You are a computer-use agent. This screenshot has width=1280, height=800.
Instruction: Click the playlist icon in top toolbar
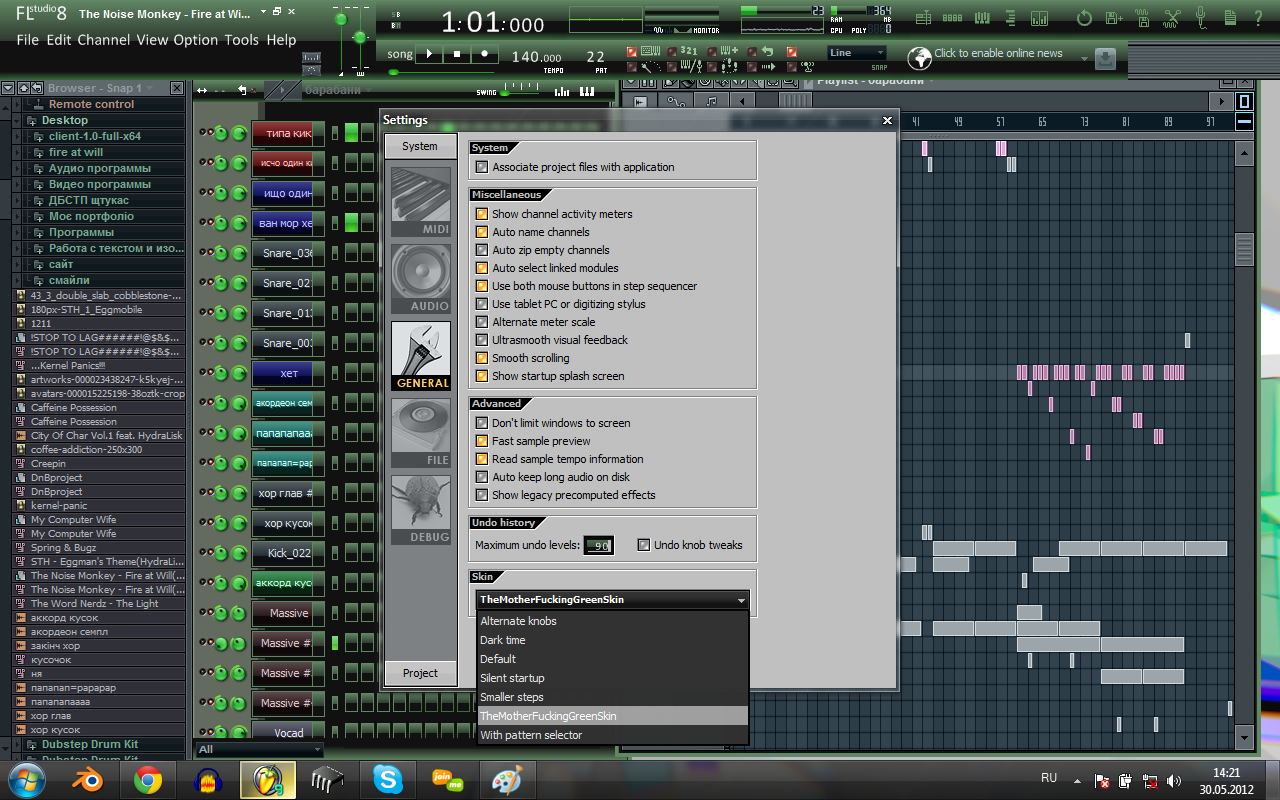pos(923,18)
